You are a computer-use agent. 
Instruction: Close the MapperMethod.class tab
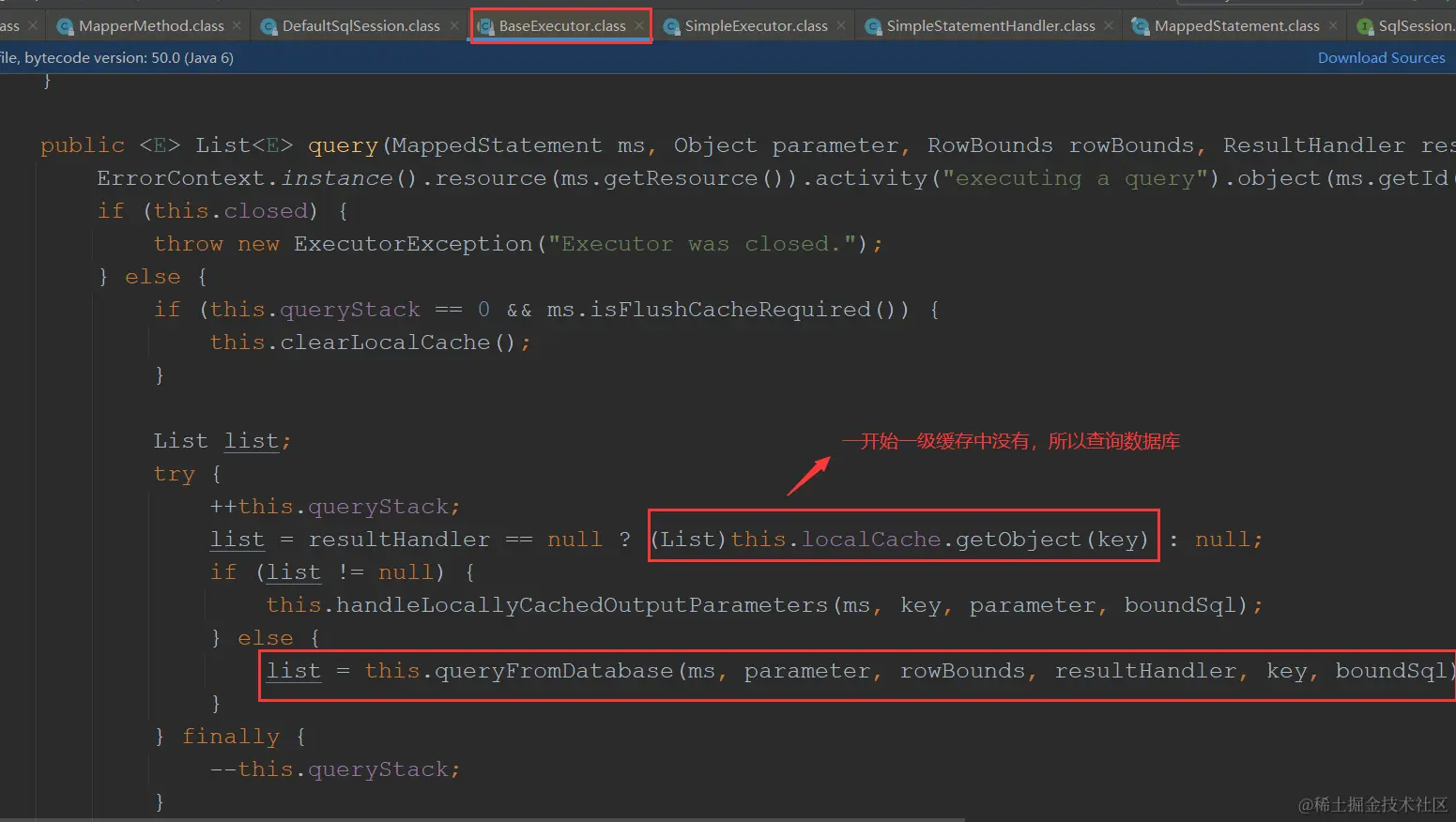coord(237,25)
